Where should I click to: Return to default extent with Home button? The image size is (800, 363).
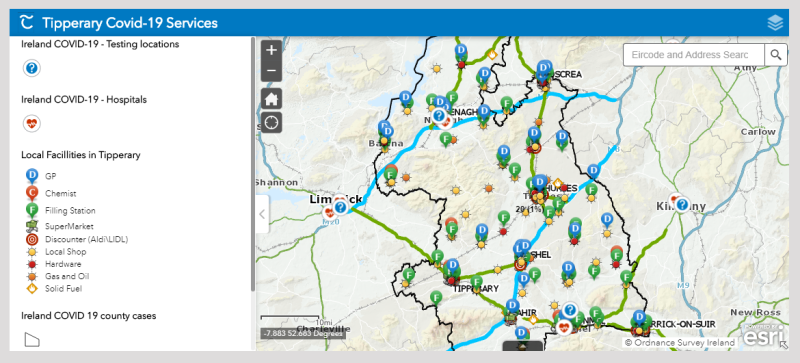[271, 98]
